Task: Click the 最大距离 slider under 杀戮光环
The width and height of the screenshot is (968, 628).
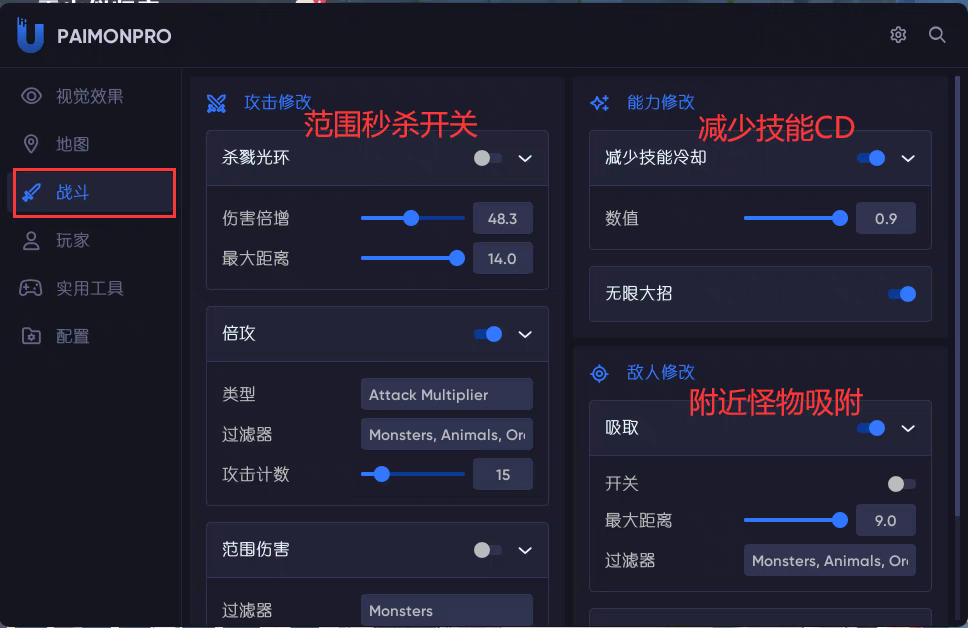Action: point(413,258)
